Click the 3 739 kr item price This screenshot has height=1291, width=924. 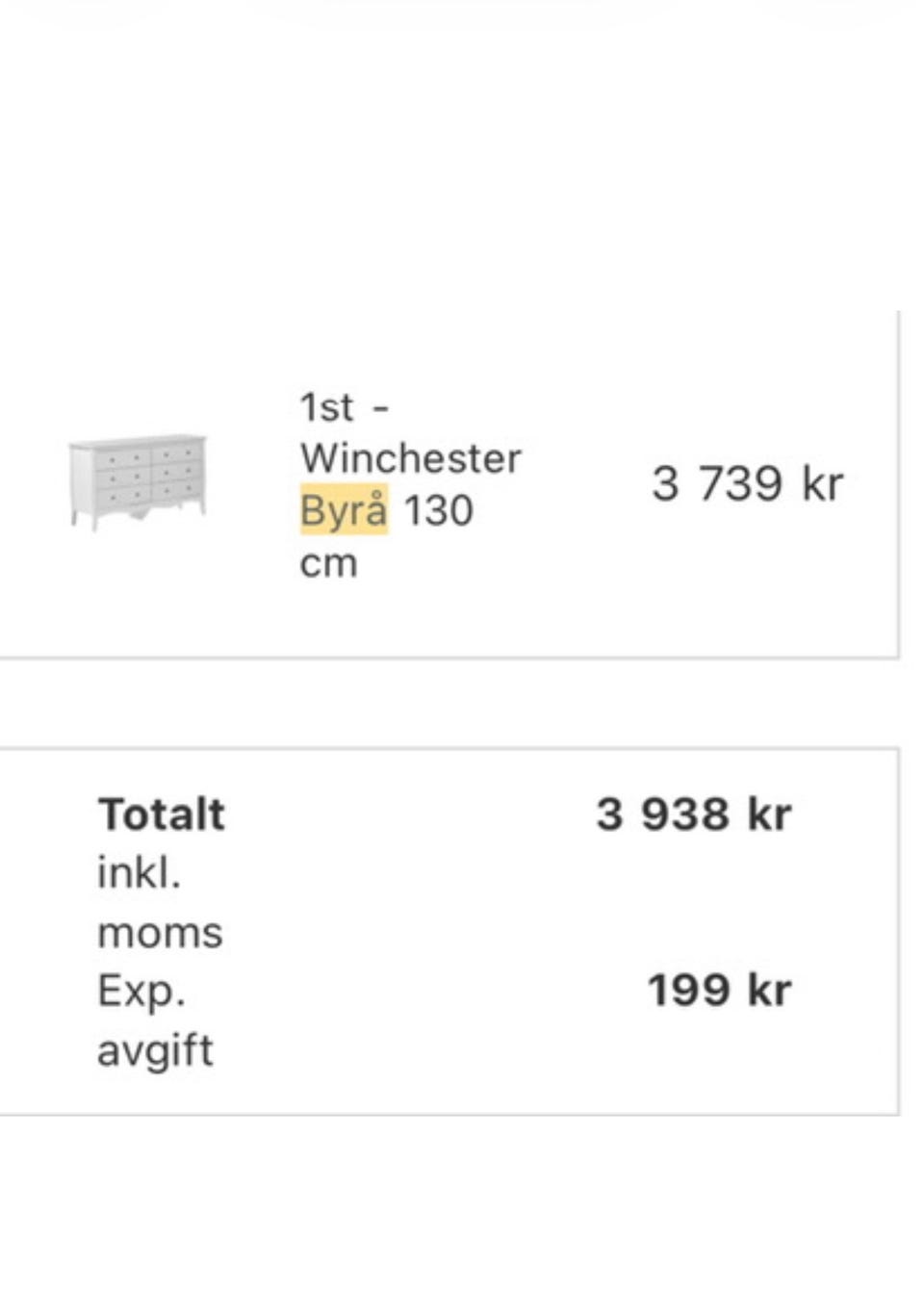pos(747,483)
